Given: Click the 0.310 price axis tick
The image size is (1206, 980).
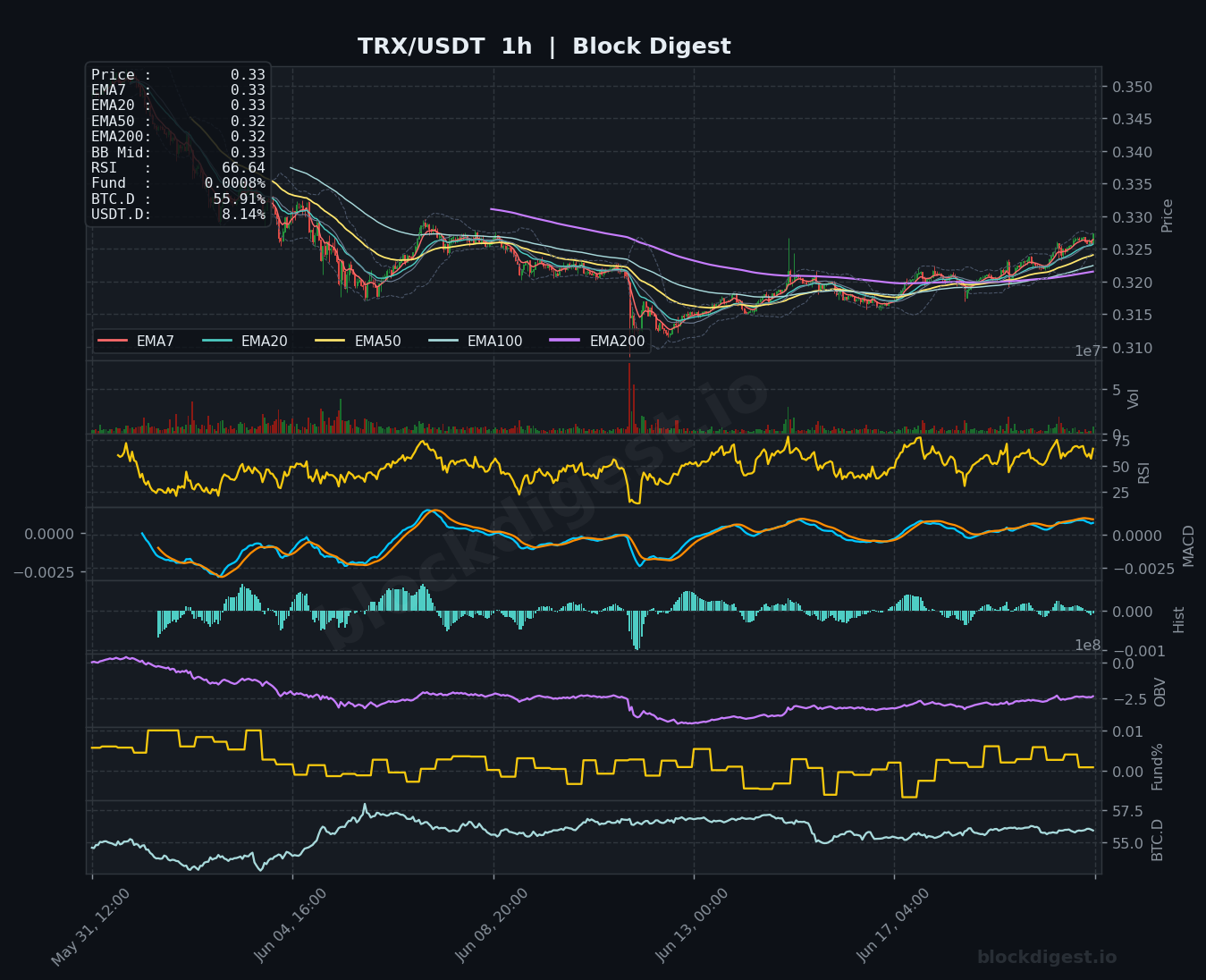Looking at the screenshot, I should (1132, 349).
